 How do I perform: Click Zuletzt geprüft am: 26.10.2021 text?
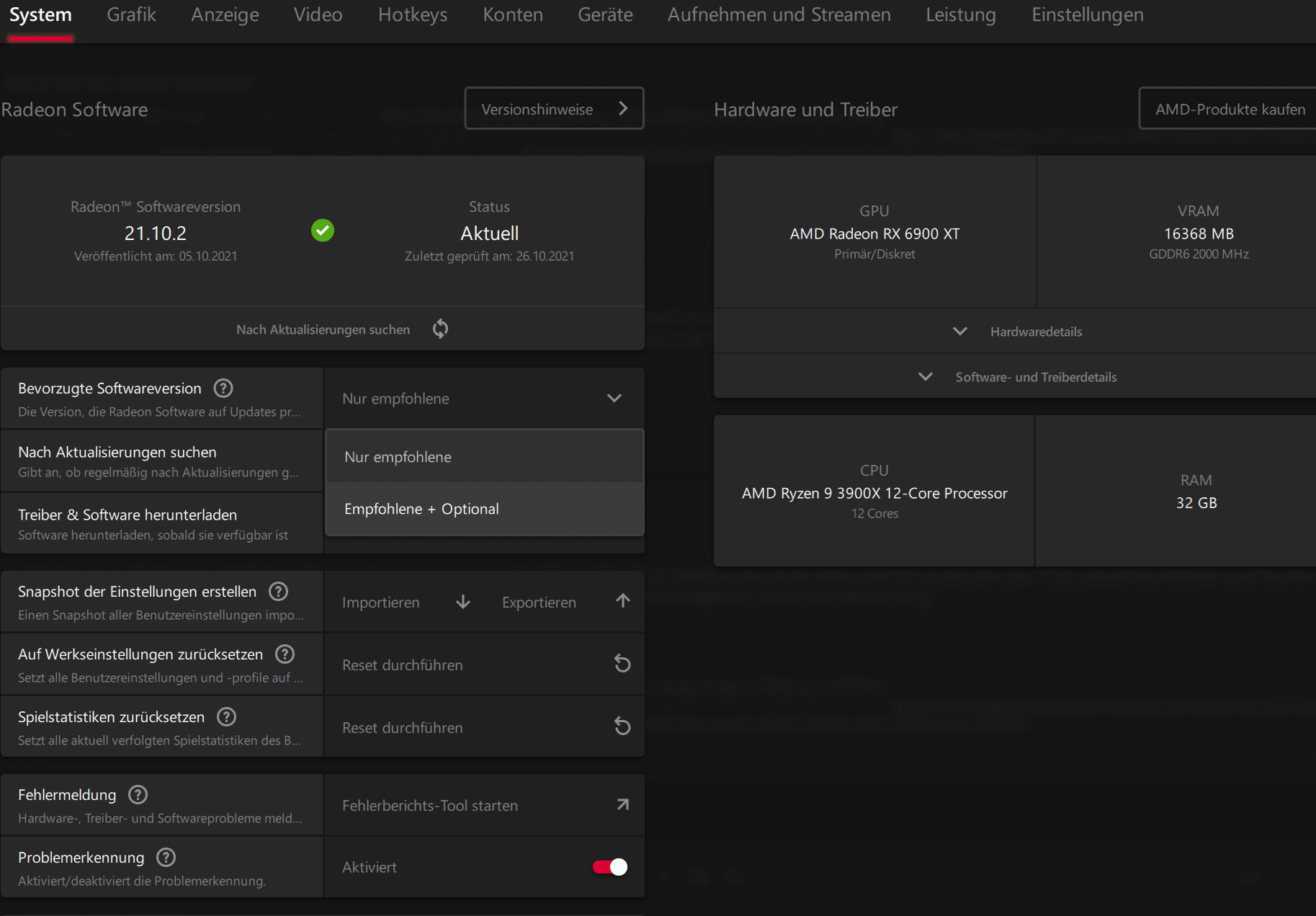[490, 256]
